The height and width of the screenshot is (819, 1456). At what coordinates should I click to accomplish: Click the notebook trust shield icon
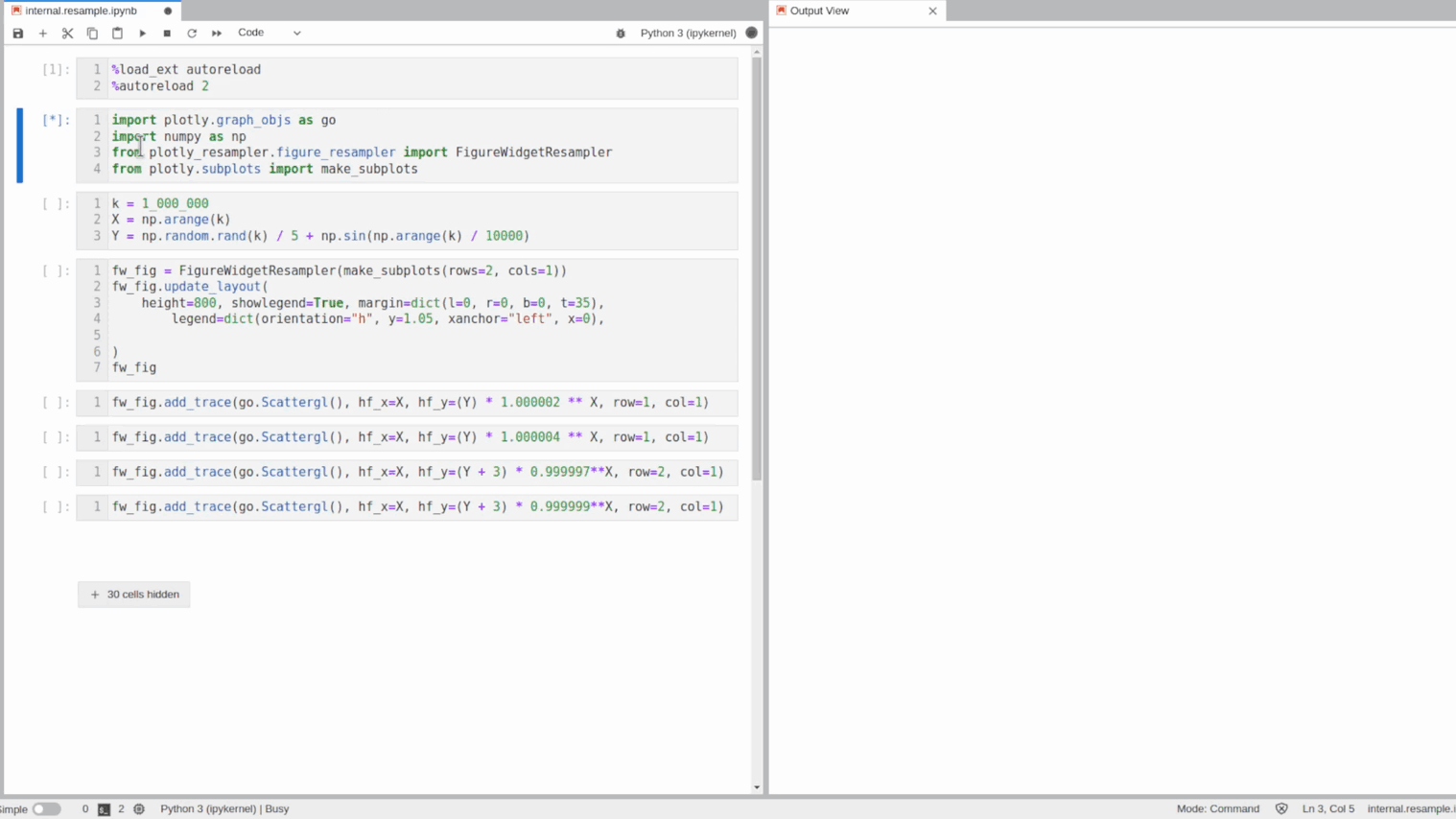click(x=1281, y=808)
